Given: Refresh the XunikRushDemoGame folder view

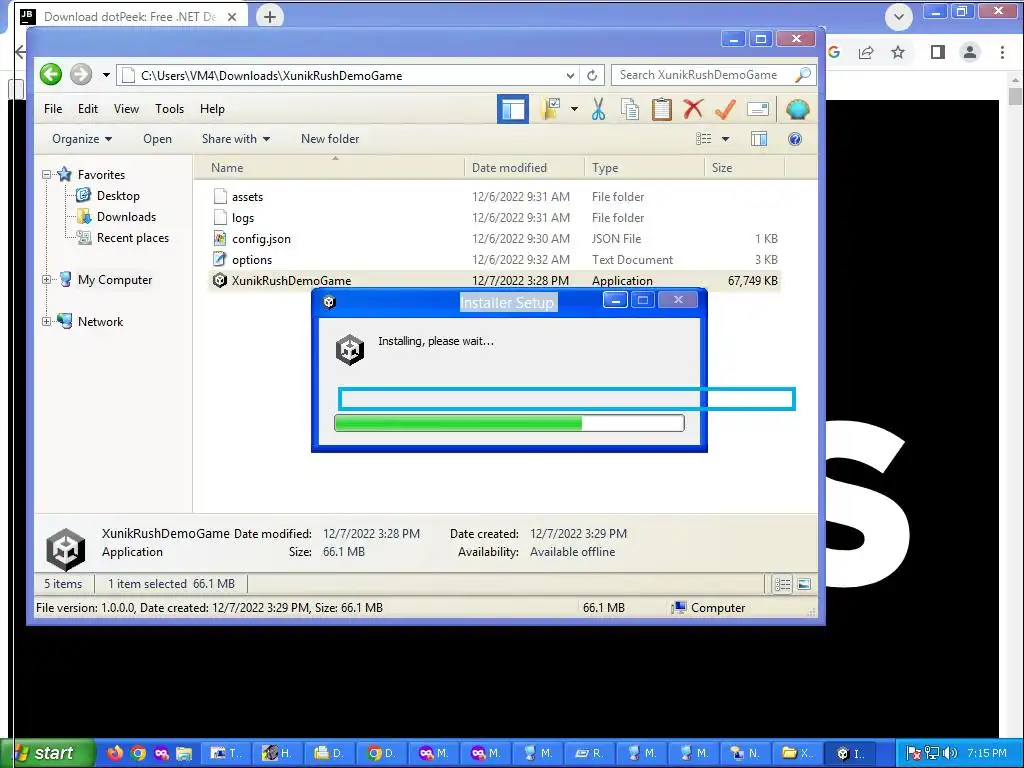Looking at the screenshot, I should [x=592, y=76].
